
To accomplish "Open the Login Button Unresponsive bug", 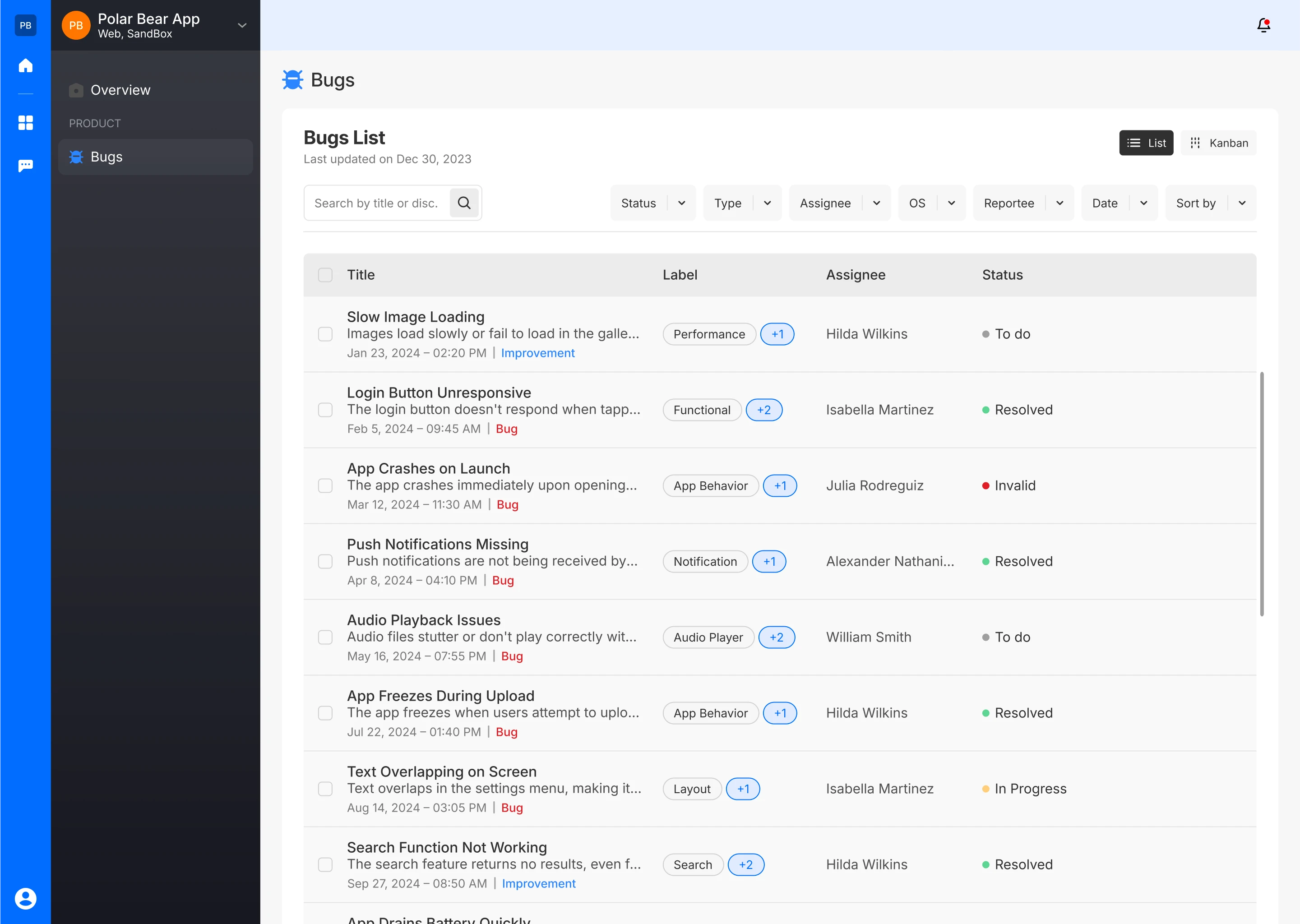I will pyautogui.click(x=439, y=393).
